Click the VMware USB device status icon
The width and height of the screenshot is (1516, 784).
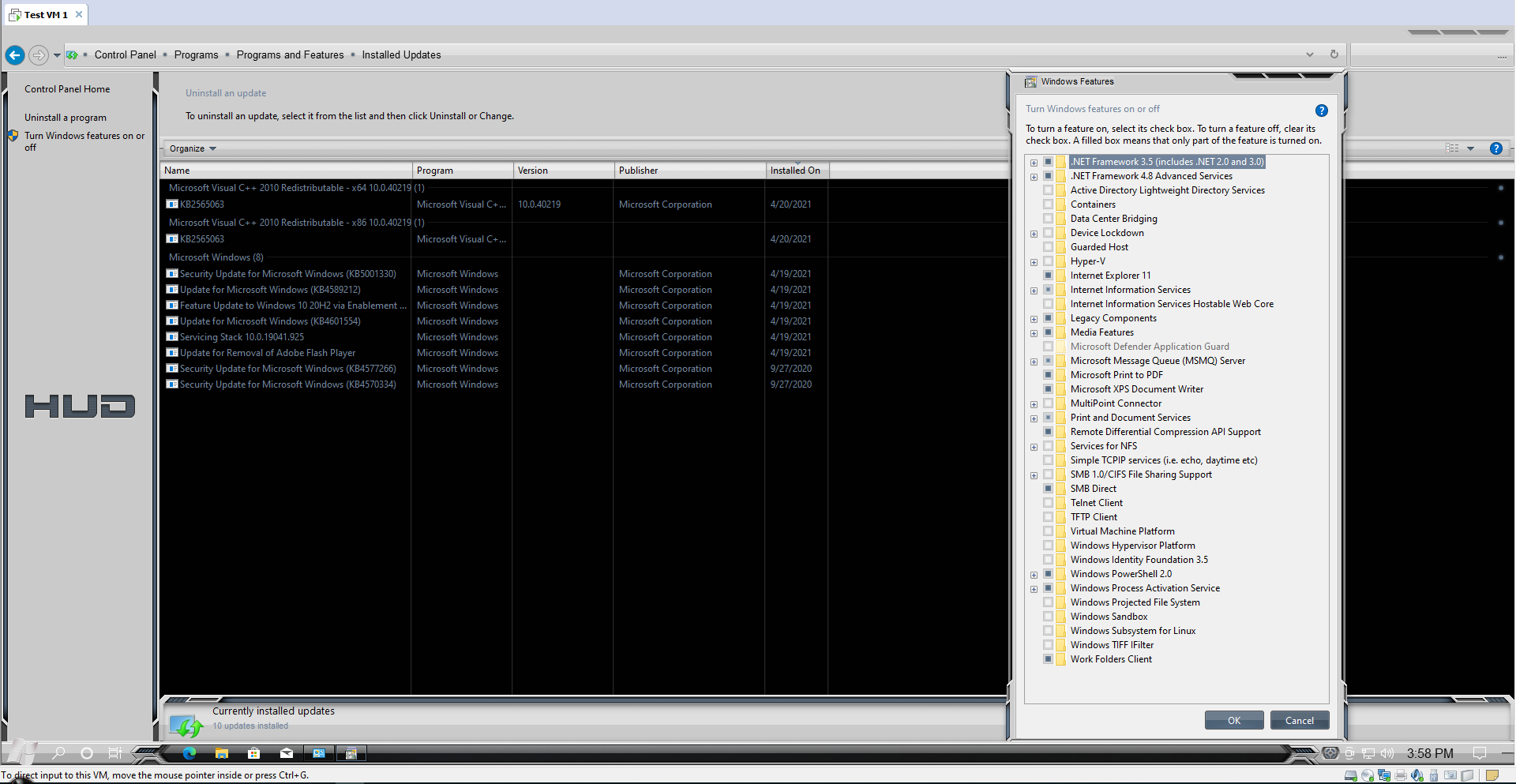click(x=1434, y=775)
